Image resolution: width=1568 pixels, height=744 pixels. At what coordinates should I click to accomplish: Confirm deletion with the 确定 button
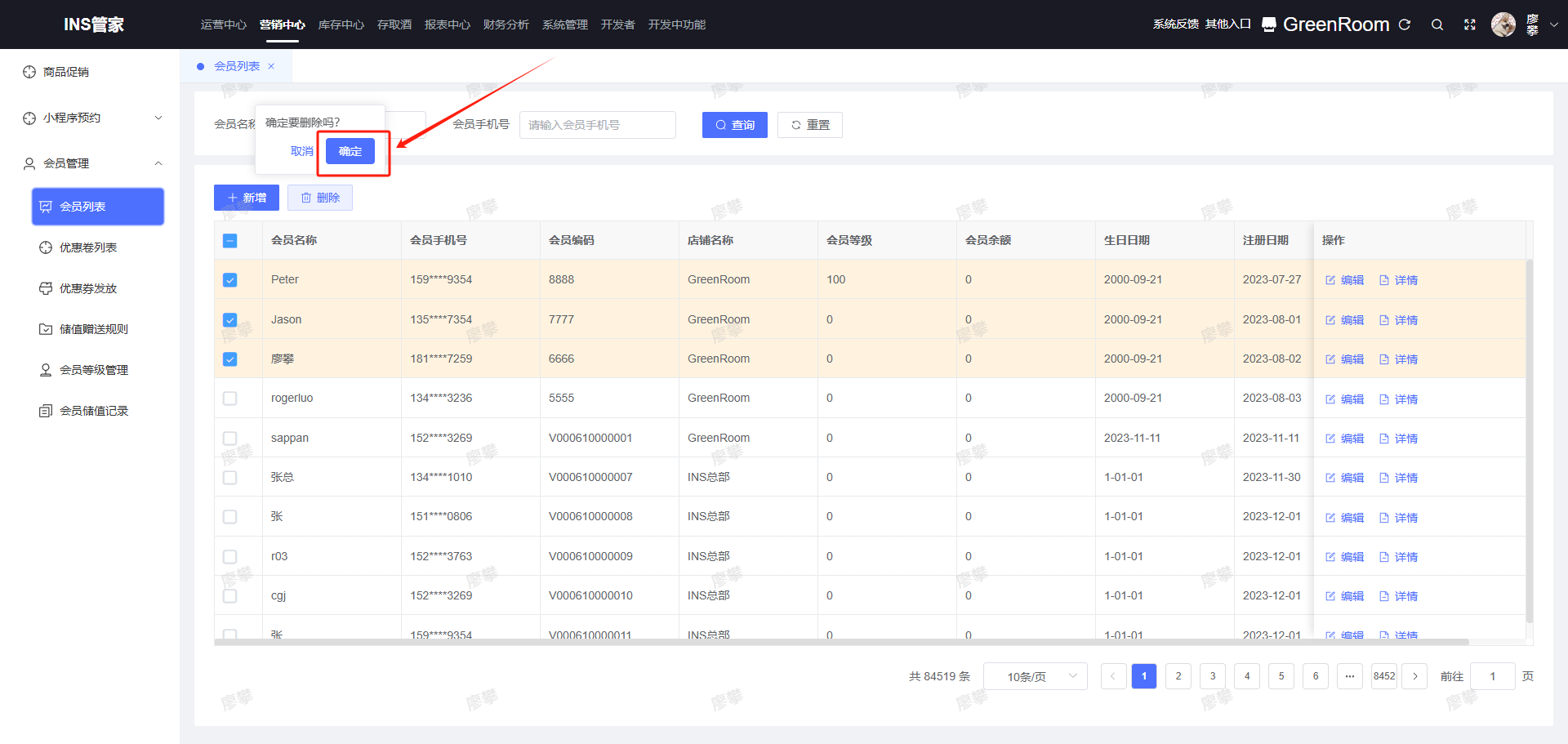tap(350, 151)
